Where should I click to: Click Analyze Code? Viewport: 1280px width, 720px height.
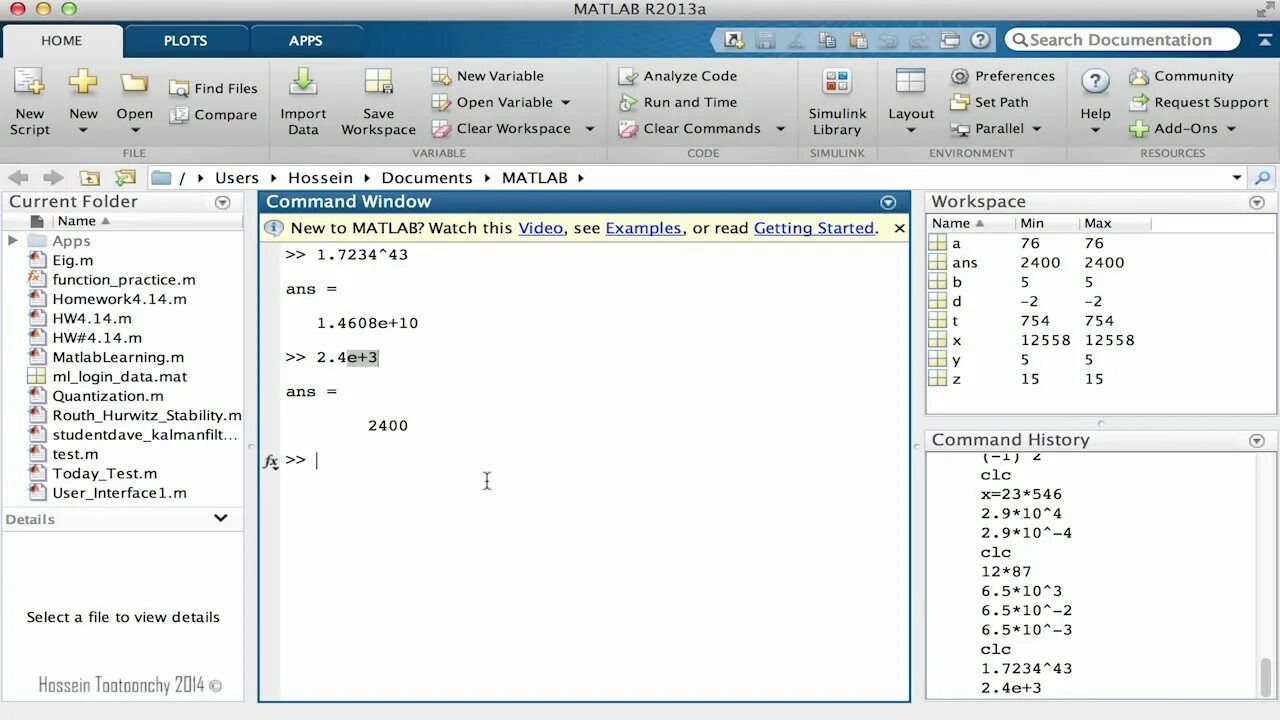point(678,76)
